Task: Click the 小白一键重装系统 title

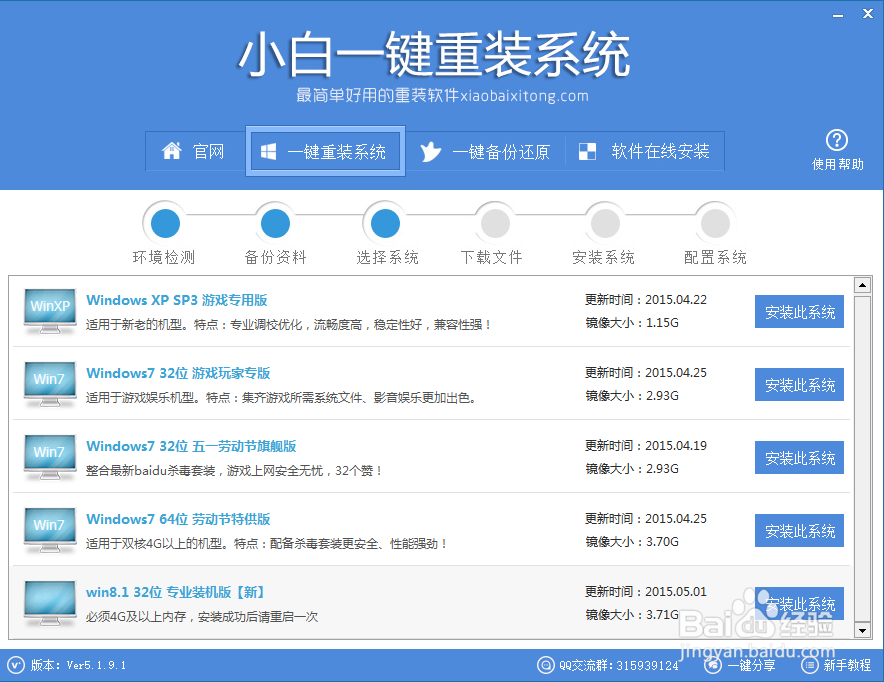Action: tap(434, 55)
